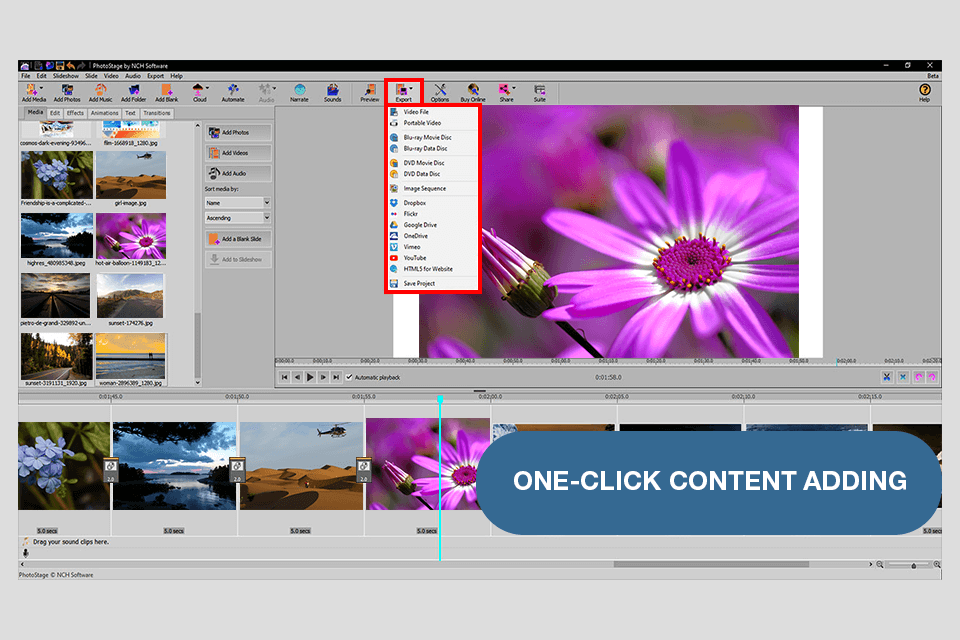Click the Add Folder toolbar icon
This screenshot has width=960, height=640.
pyautogui.click(x=133, y=92)
